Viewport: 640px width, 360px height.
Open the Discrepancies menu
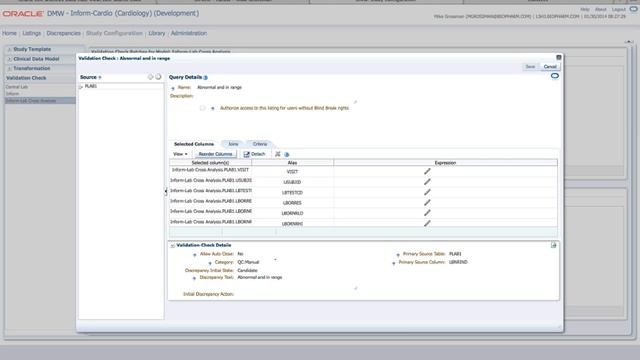tap(63, 33)
